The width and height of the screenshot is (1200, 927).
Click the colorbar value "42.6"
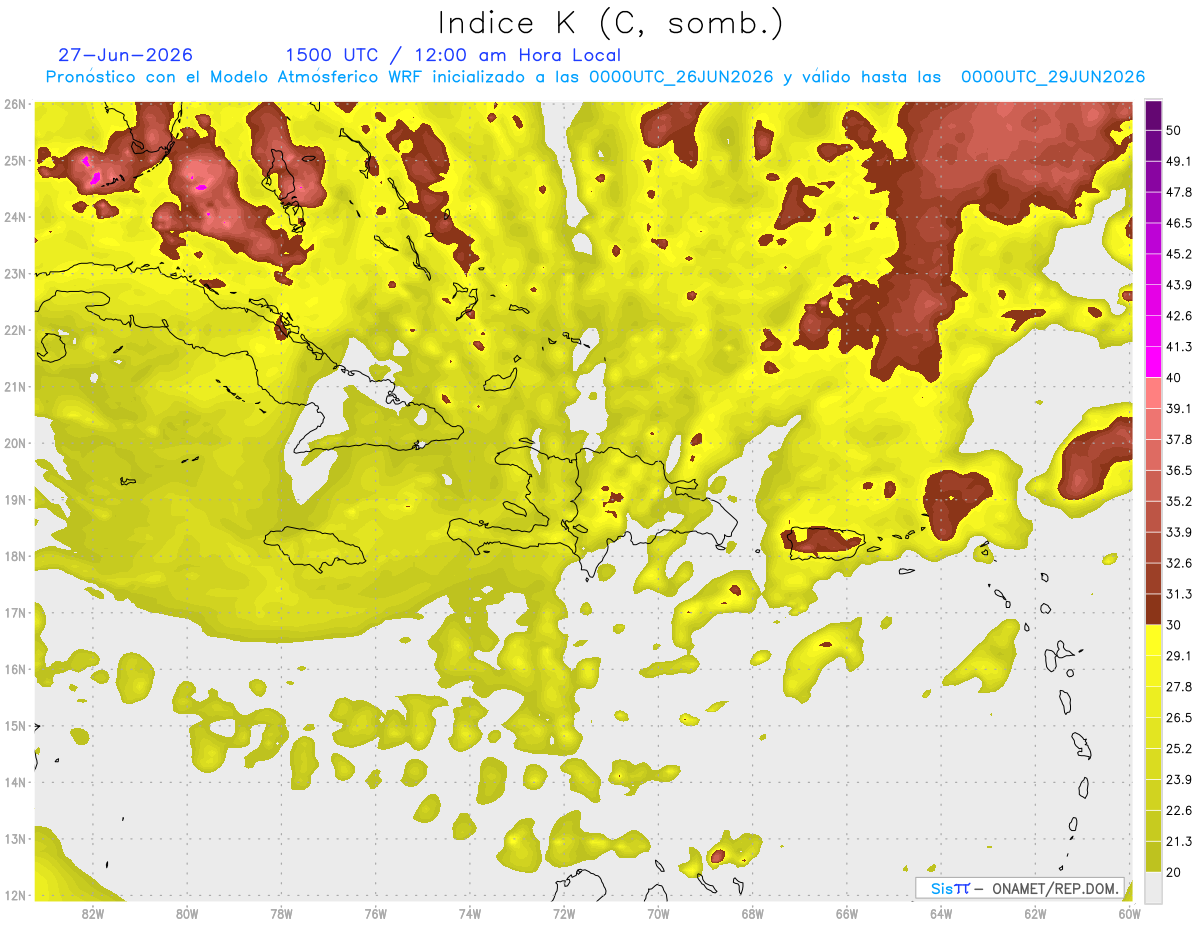(1179, 316)
